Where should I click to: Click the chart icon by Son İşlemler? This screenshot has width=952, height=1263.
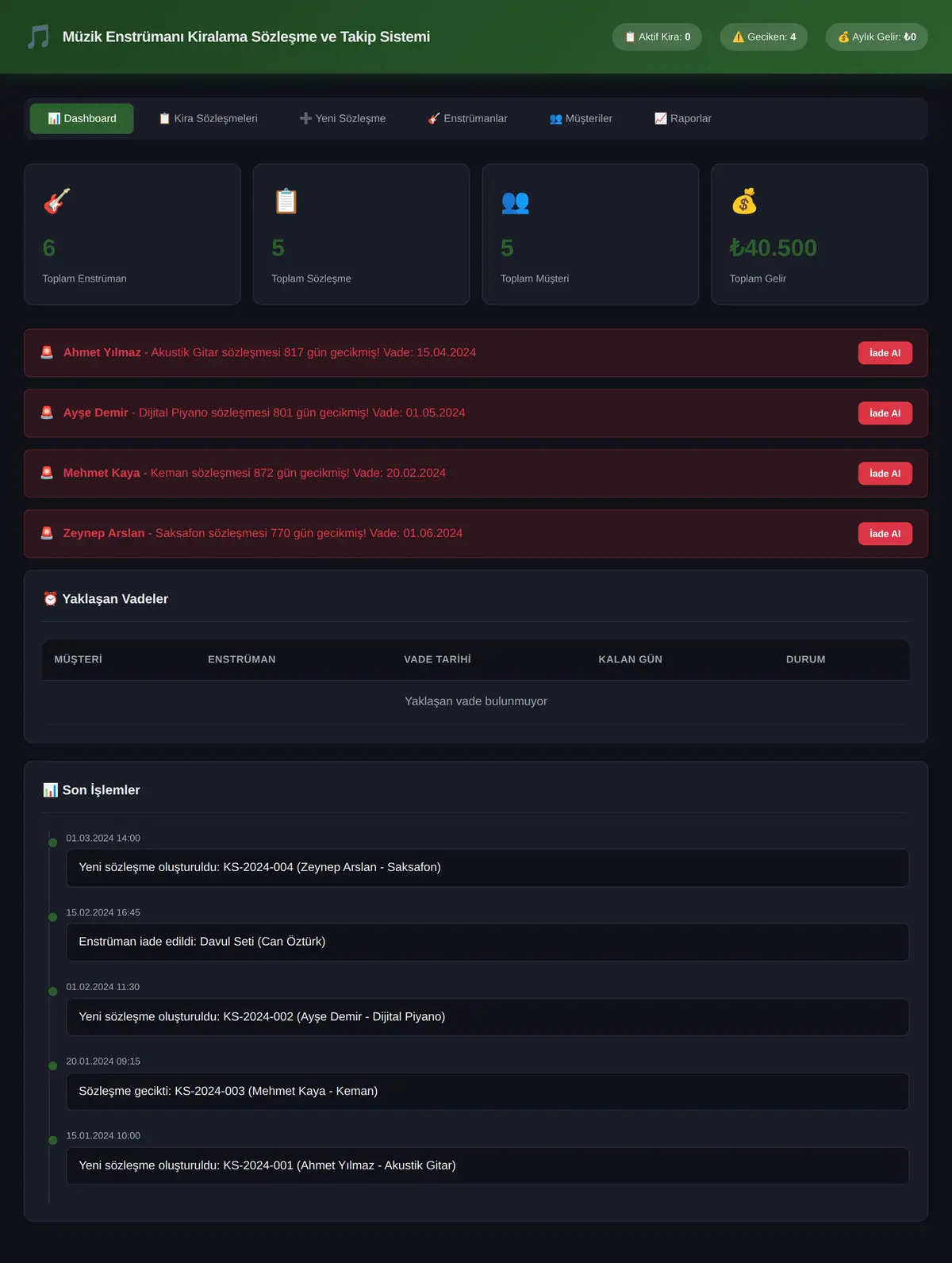click(50, 790)
